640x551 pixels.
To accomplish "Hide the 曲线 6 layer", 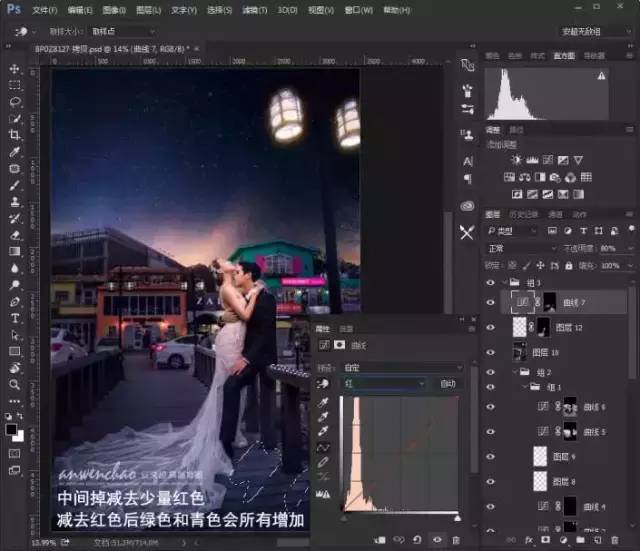I will click(491, 407).
